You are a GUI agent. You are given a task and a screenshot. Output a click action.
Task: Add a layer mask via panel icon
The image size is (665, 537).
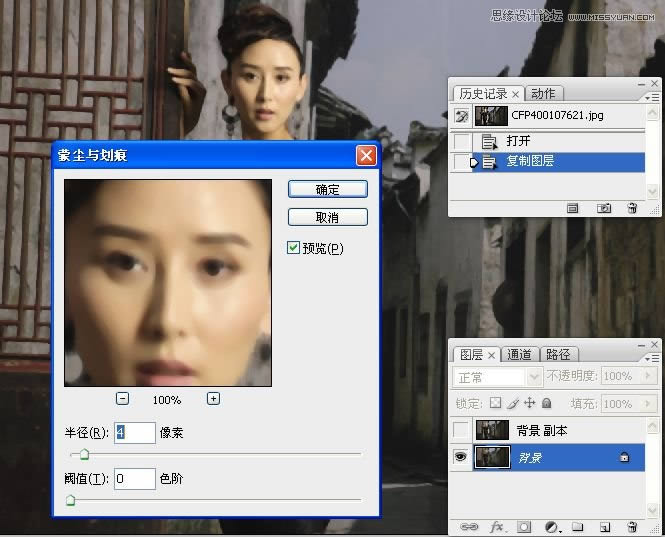pos(522,526)
